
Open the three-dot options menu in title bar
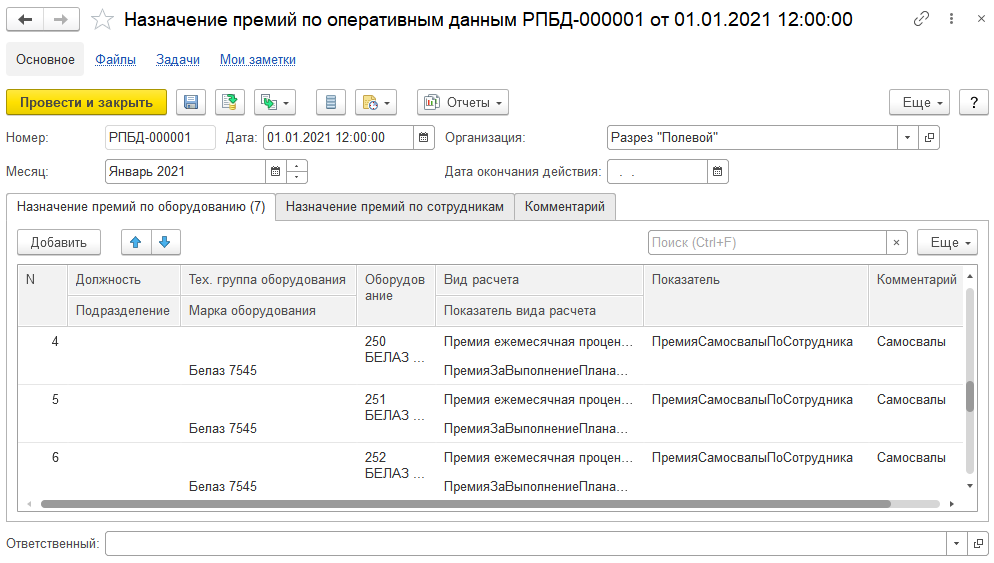coord(951,19)
